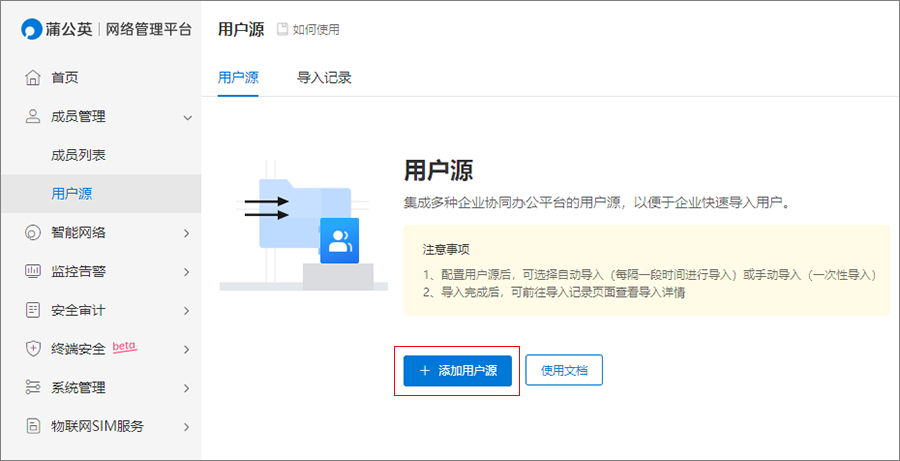
Task: Collapse the 成员管理 chevron
Action: (x=187, y=118)
